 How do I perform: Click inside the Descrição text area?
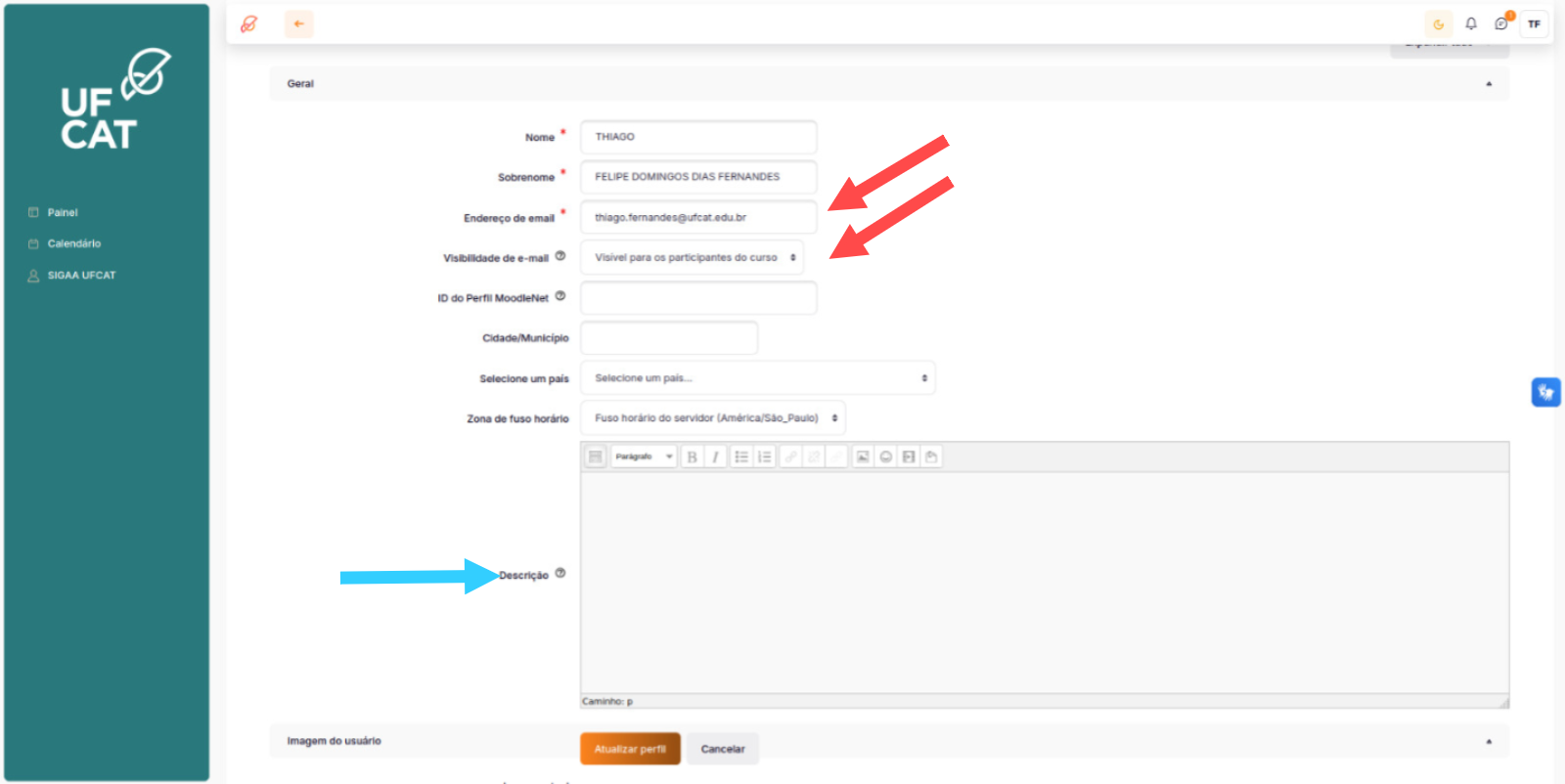click(x=1045, y=583)
